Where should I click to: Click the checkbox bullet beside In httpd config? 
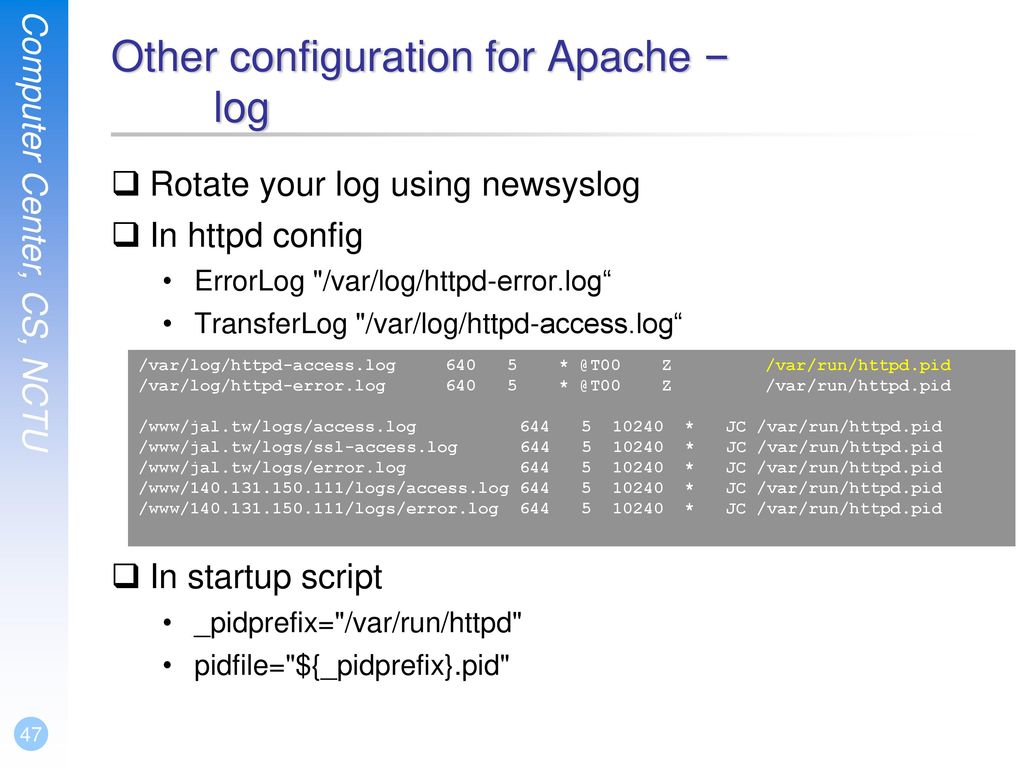[x=126, y=234]
